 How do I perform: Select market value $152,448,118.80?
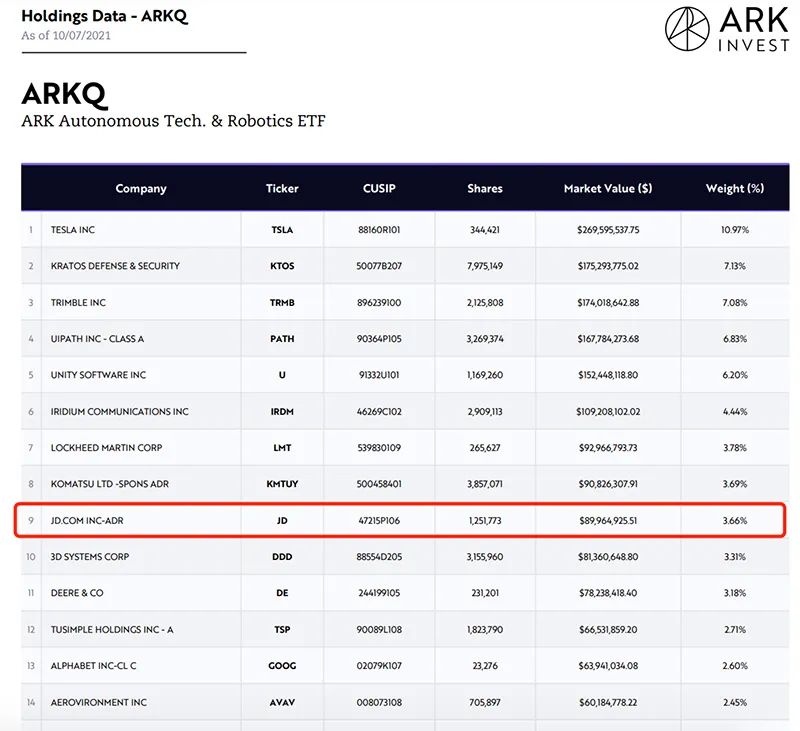point(608,375)
